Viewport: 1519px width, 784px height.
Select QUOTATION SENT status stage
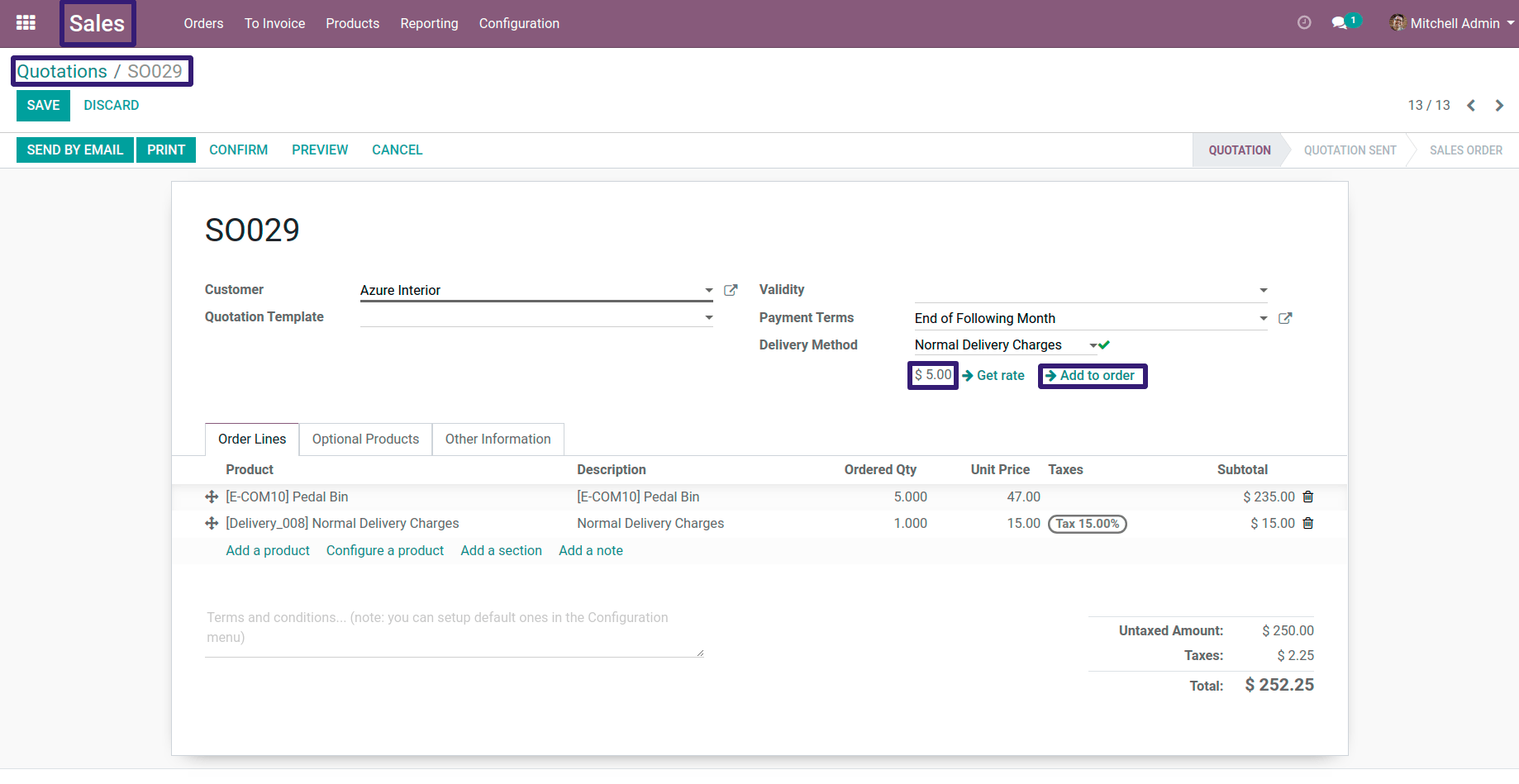1350,150
